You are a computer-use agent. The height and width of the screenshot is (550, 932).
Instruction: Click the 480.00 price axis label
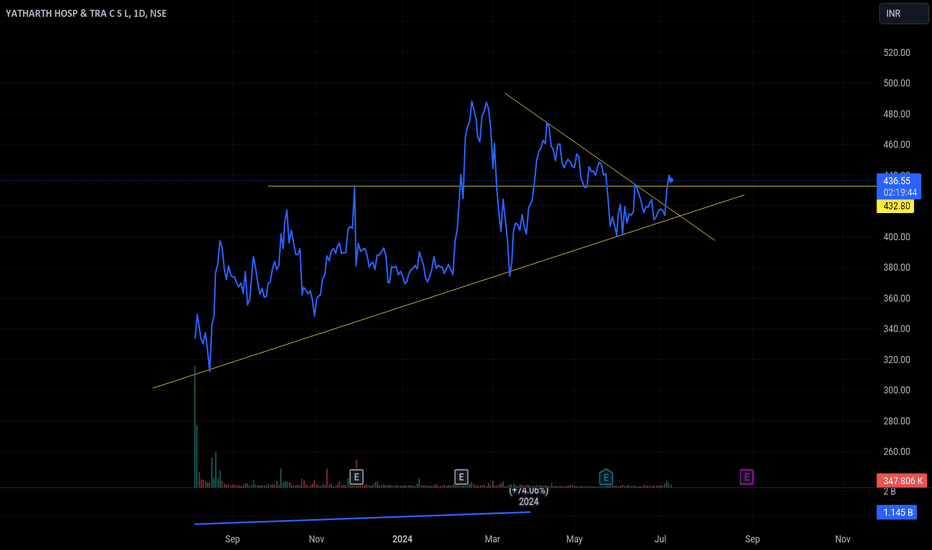click(x=896, y=114)
